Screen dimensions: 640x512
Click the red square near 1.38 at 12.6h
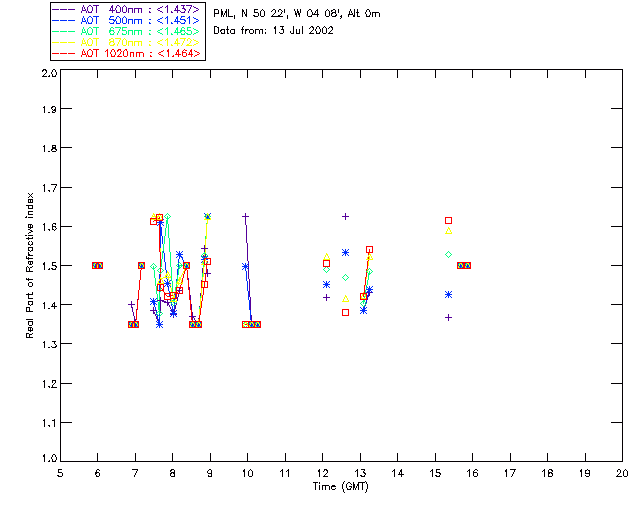[x=345, y=312]
